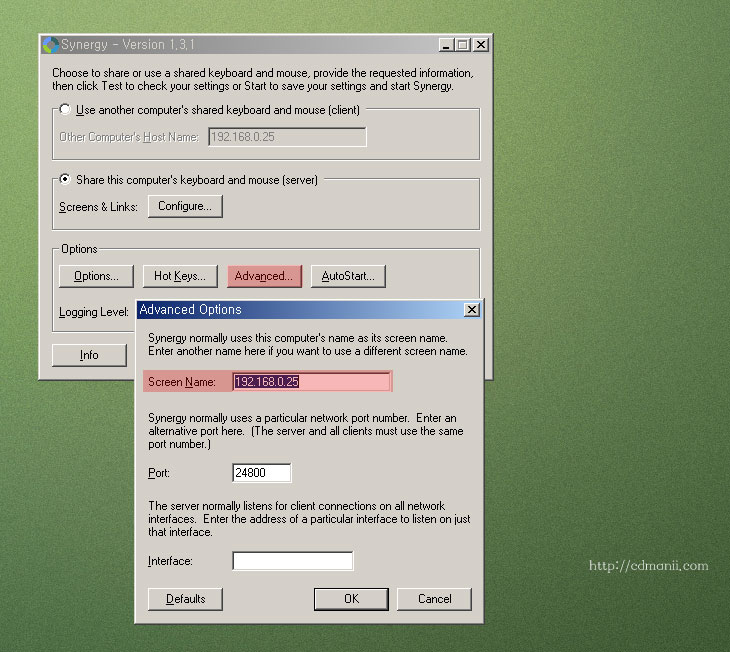Open the Hot Keys... dialog
The image size is (730, 652).
pyautogui.click(x=180, y=276)
